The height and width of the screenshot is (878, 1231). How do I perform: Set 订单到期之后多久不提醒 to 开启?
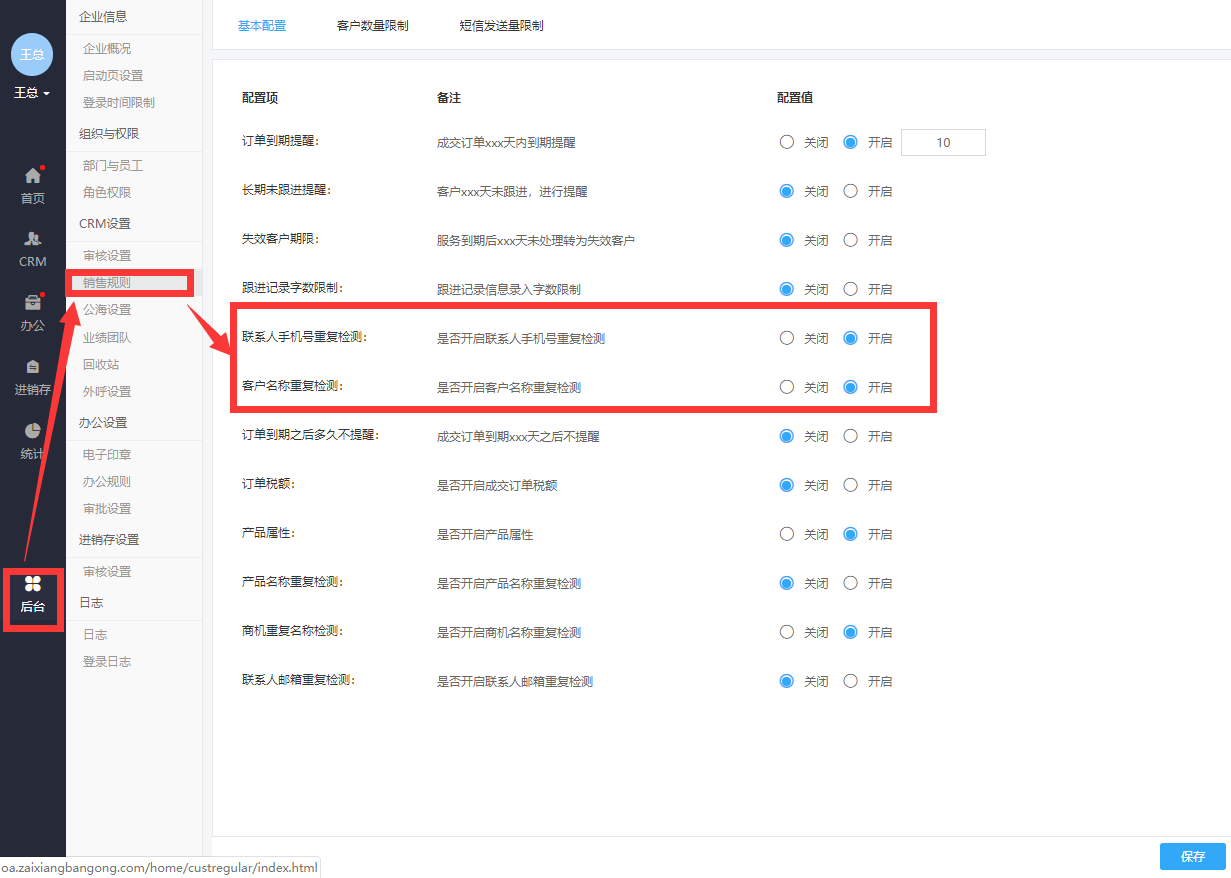[851, 436]
